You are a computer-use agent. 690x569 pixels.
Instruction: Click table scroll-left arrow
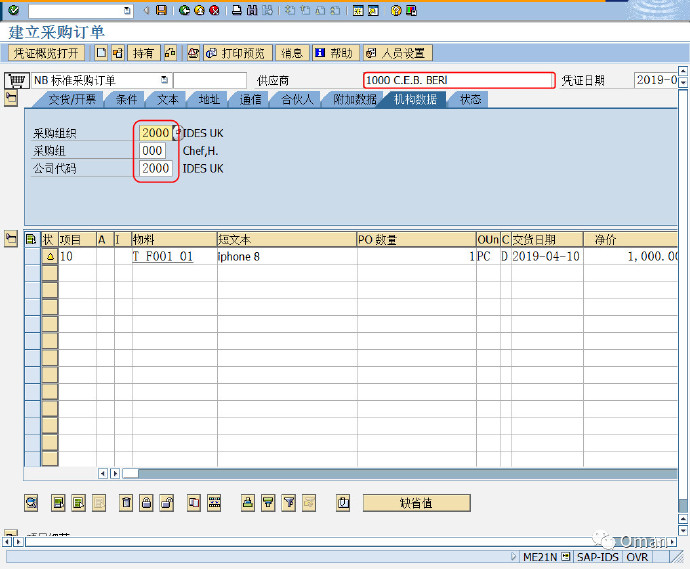click(103, 474)
